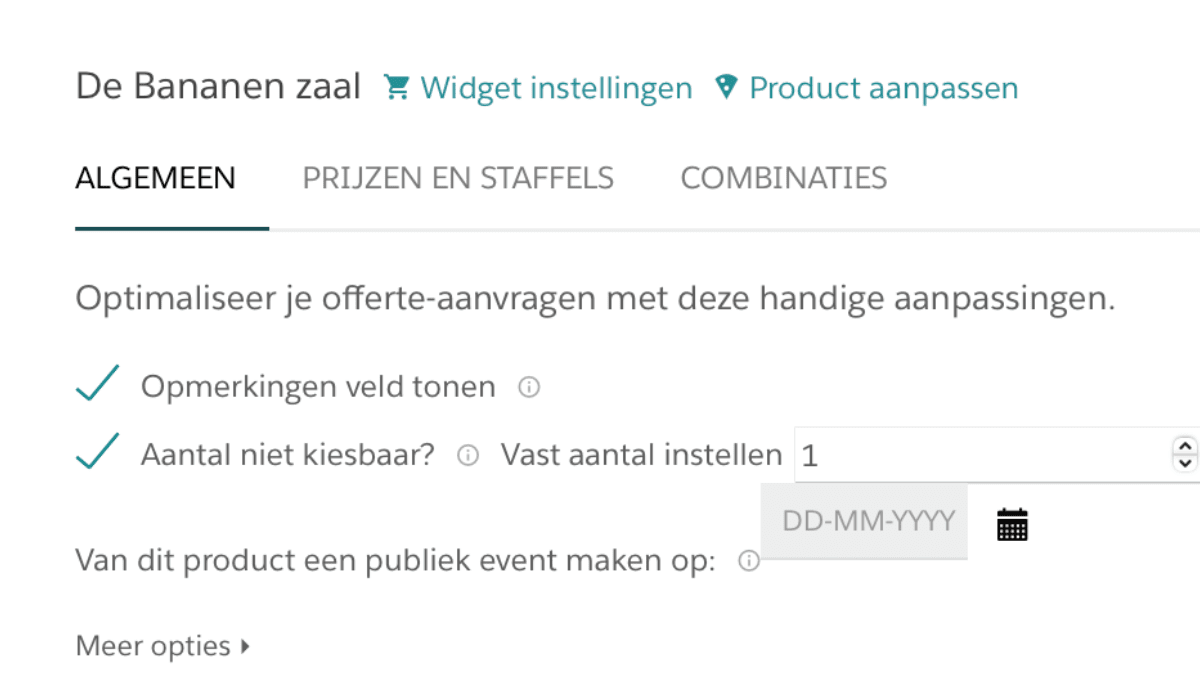
Task: Select the De Bananen zaal title
Action: pos(218,86)
